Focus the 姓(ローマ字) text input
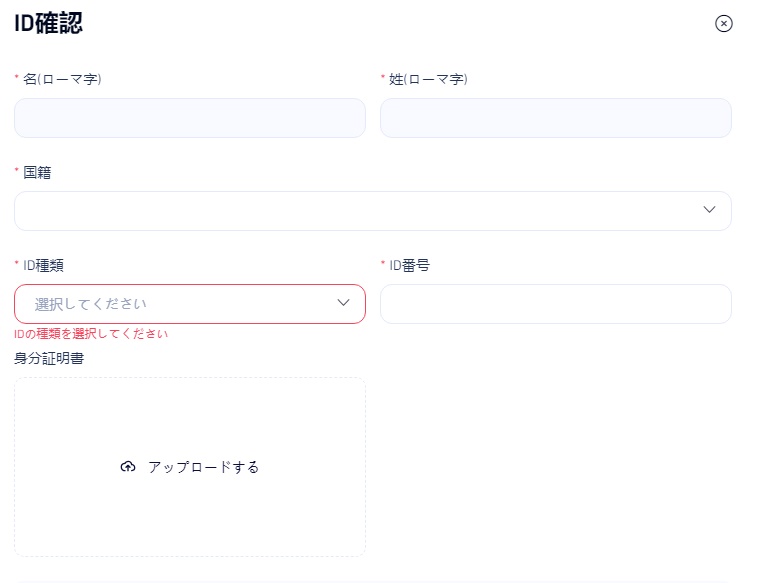The height and width of the screenshot is (583, 759). 555,118
